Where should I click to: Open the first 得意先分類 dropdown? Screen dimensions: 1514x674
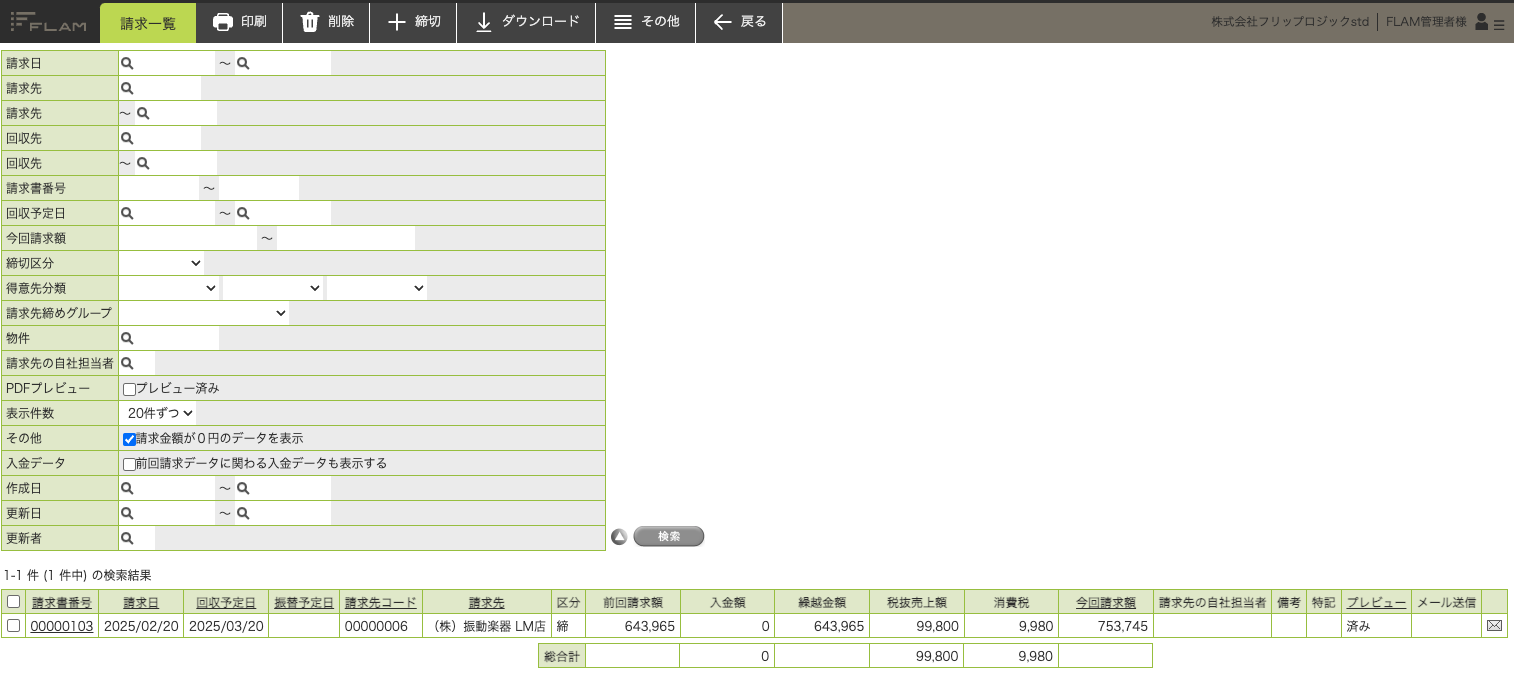coord(169,288)
